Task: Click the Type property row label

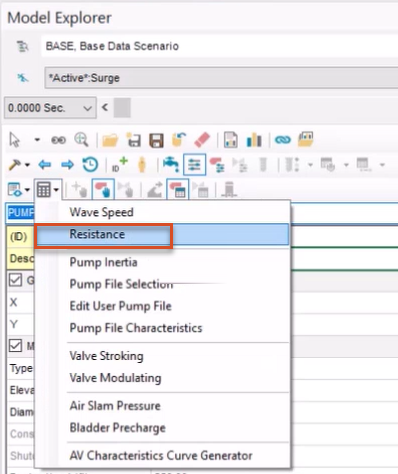Action: pyautogui.click(x=21, y=368)
